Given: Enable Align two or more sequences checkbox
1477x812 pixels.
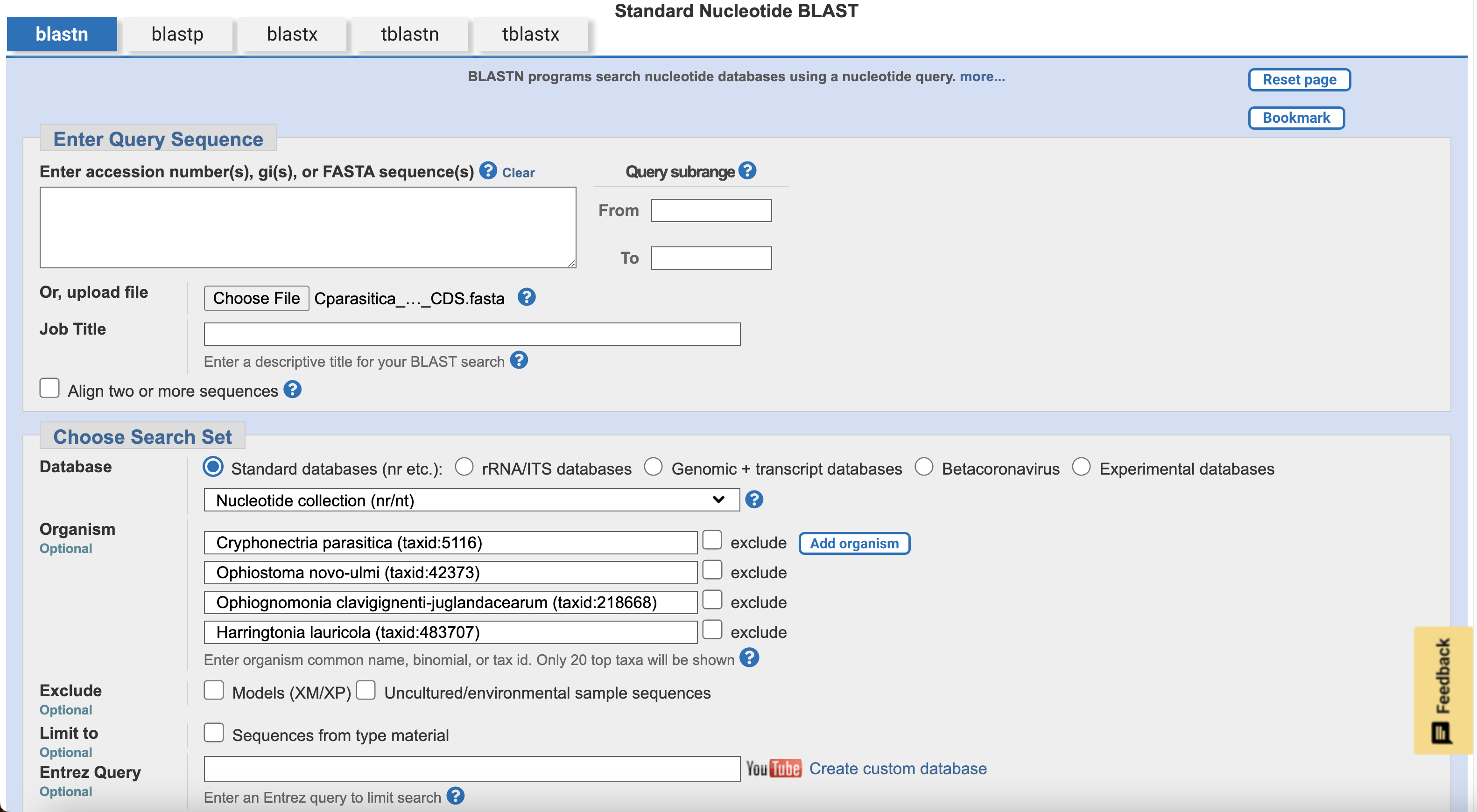Looking at the screenshot, I should click(50, 388).
